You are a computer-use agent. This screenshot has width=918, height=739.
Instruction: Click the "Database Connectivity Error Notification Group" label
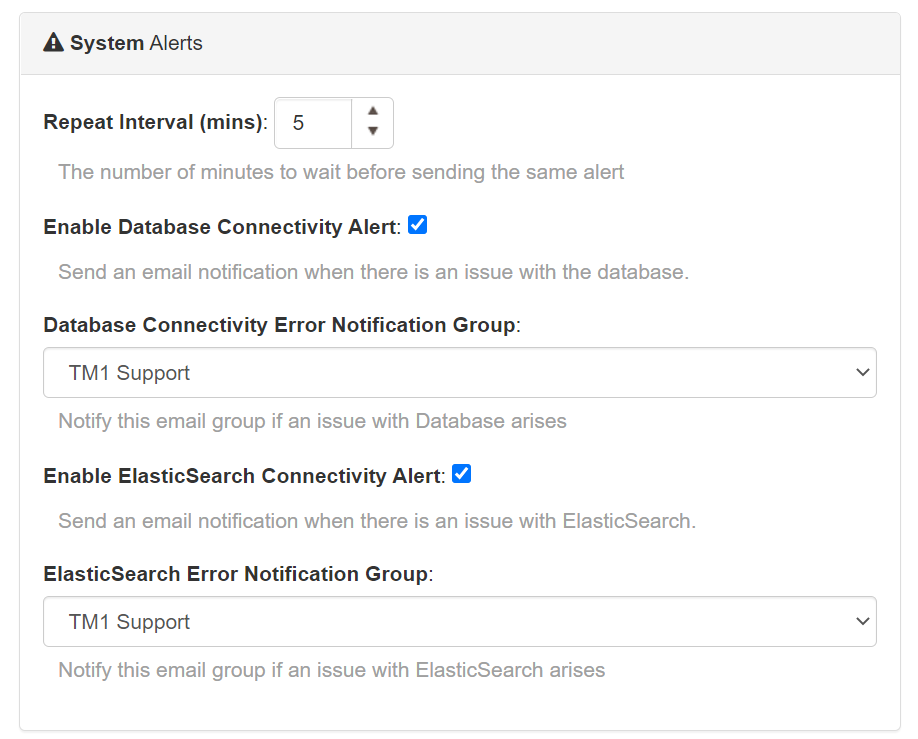[x=281, y=325]
